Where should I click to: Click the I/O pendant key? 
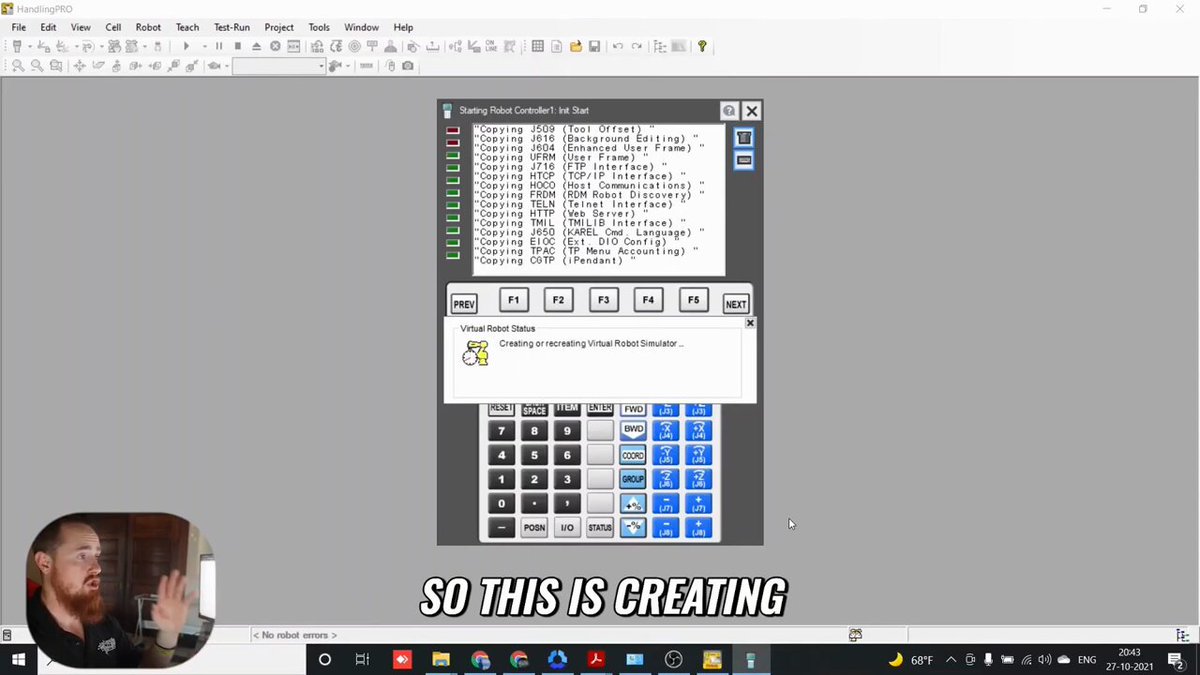pyautogui.click(x=567, y=528)
